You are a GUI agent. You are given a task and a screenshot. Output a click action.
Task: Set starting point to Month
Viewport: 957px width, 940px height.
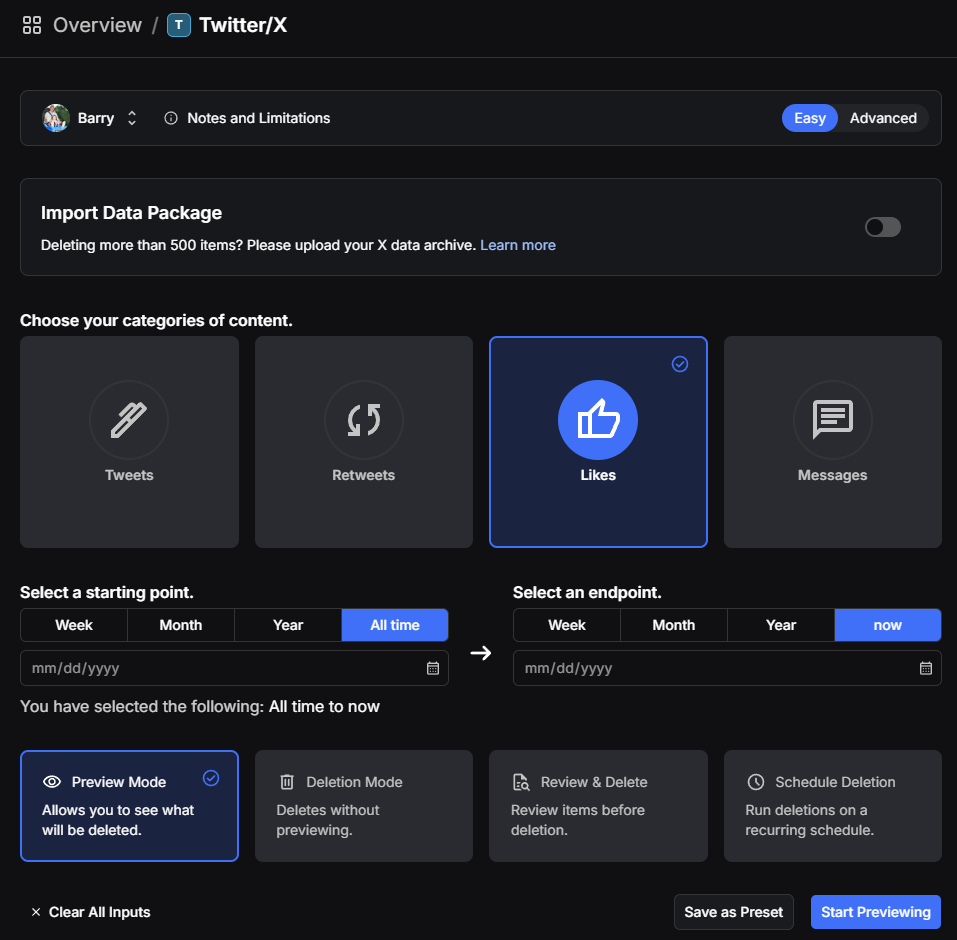(181, 625)
